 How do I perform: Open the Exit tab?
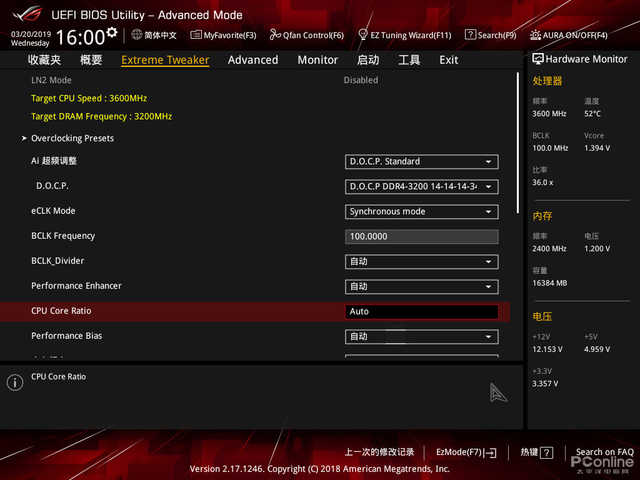(x=449, y=60)
